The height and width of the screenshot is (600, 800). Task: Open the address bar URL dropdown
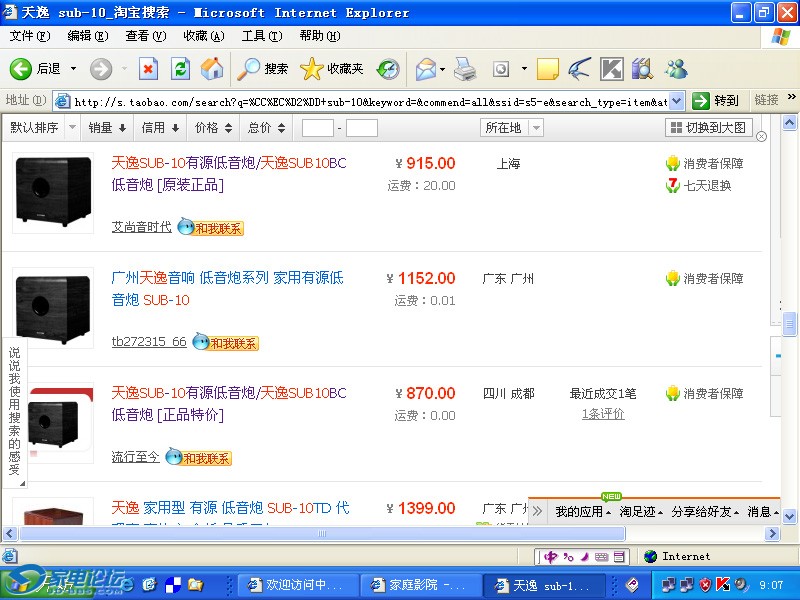pyautogui.click(x=676, y=101)
